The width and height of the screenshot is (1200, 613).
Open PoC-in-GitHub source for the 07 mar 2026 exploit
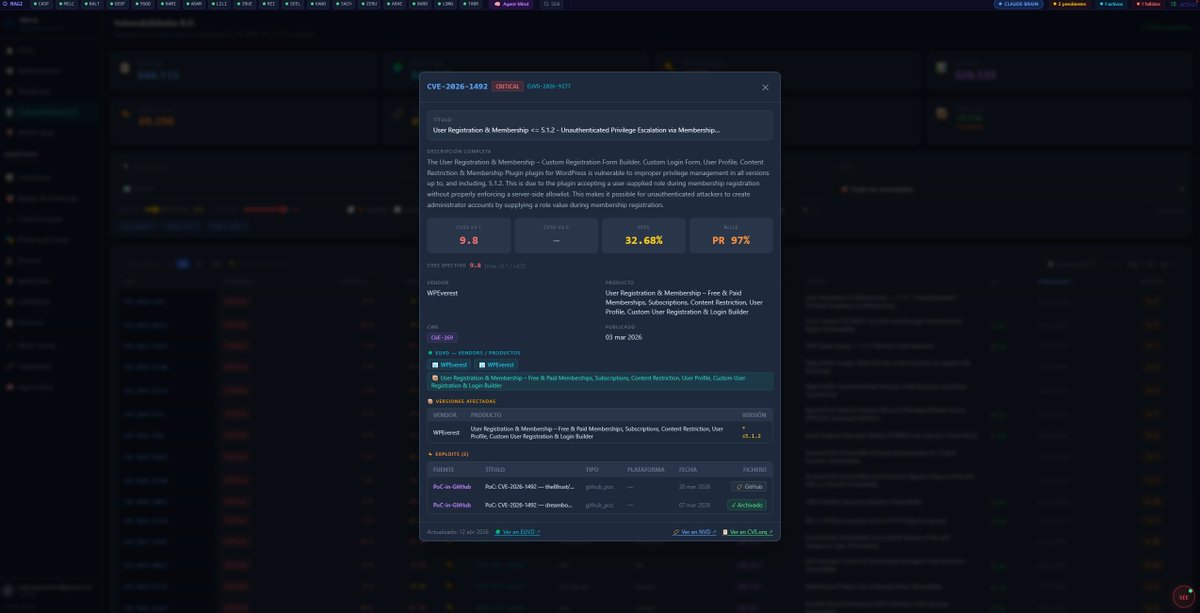click(x=452, y=505)
